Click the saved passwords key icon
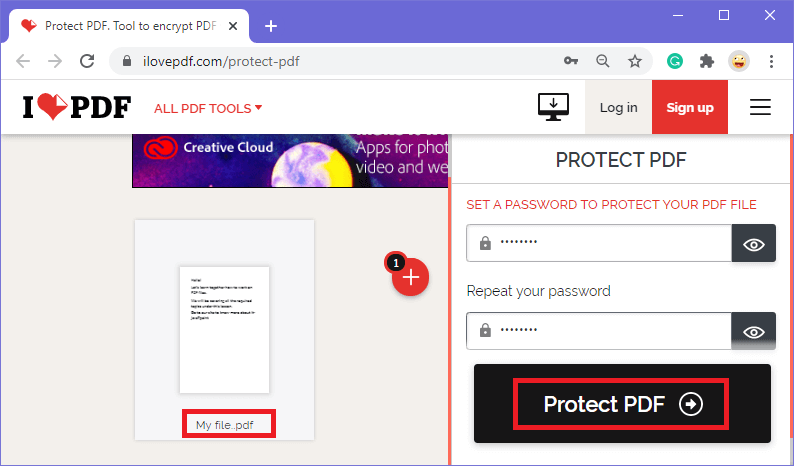This screenshot has width=794, height=466. (x=571, y=61)
